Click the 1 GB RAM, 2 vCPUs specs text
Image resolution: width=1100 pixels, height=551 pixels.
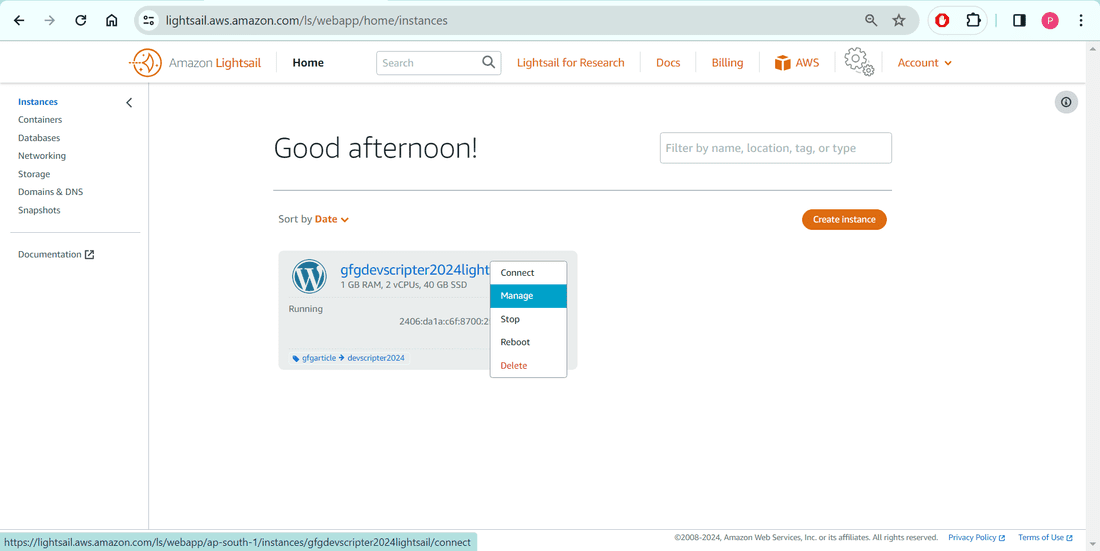403,285
